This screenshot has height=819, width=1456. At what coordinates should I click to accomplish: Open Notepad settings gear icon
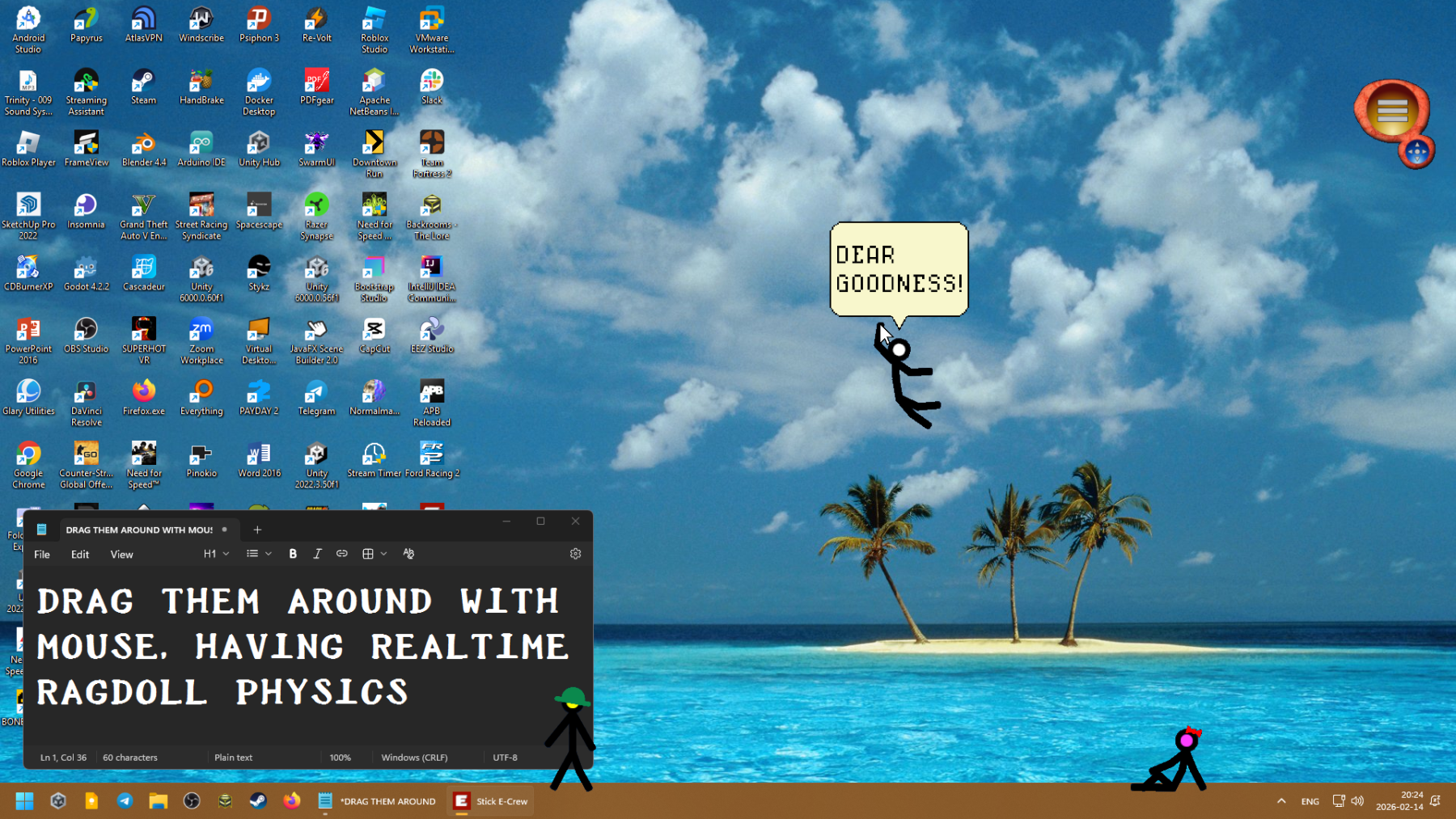coord(575,554)
